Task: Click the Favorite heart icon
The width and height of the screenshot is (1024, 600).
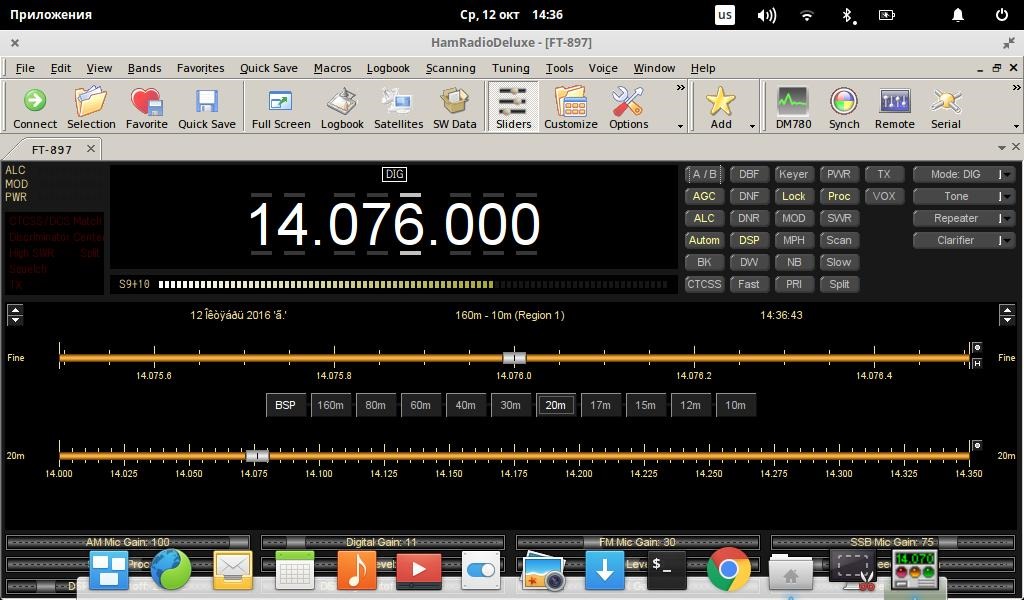Action: click(x=146, y=107)
